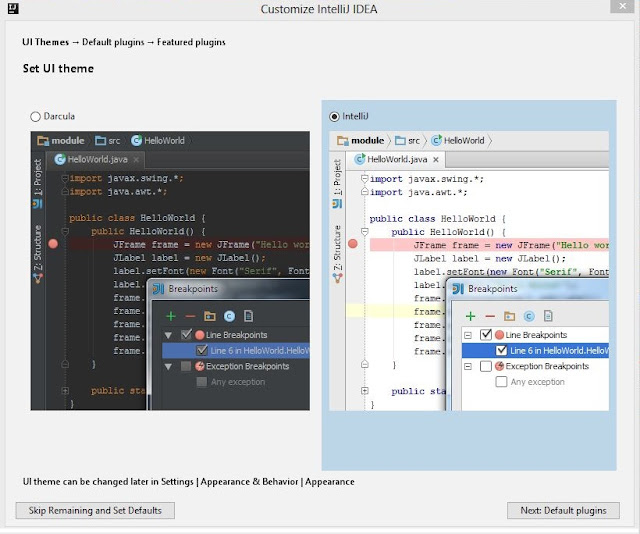Click the 'UI Themes' breadcrumb step
The height and width of the screenshot is (534, 640).
(x=45, y=42)
